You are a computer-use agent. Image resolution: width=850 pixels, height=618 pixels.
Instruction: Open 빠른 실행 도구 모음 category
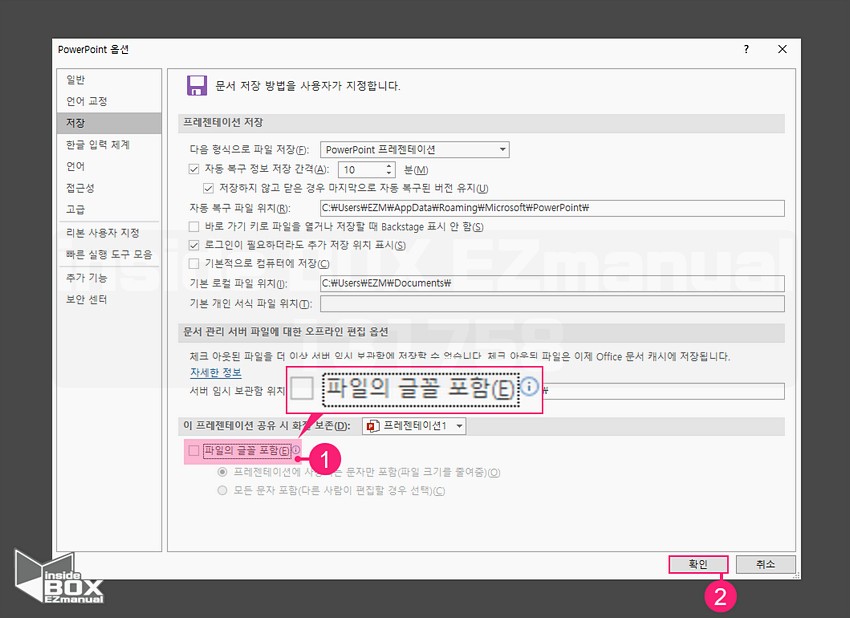[109, 254]
